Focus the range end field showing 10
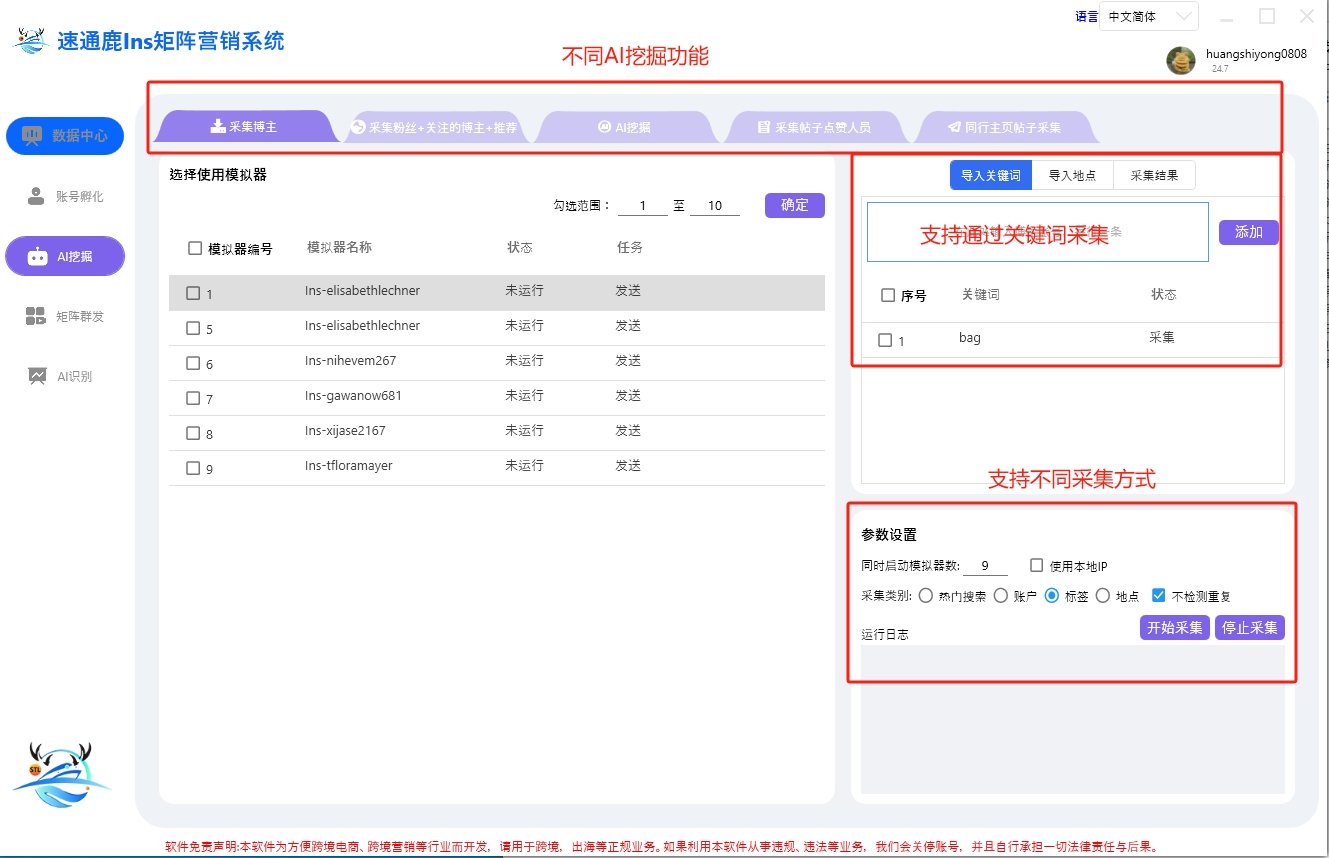The width and height of the screenshot is (1329, 858). 715,206
